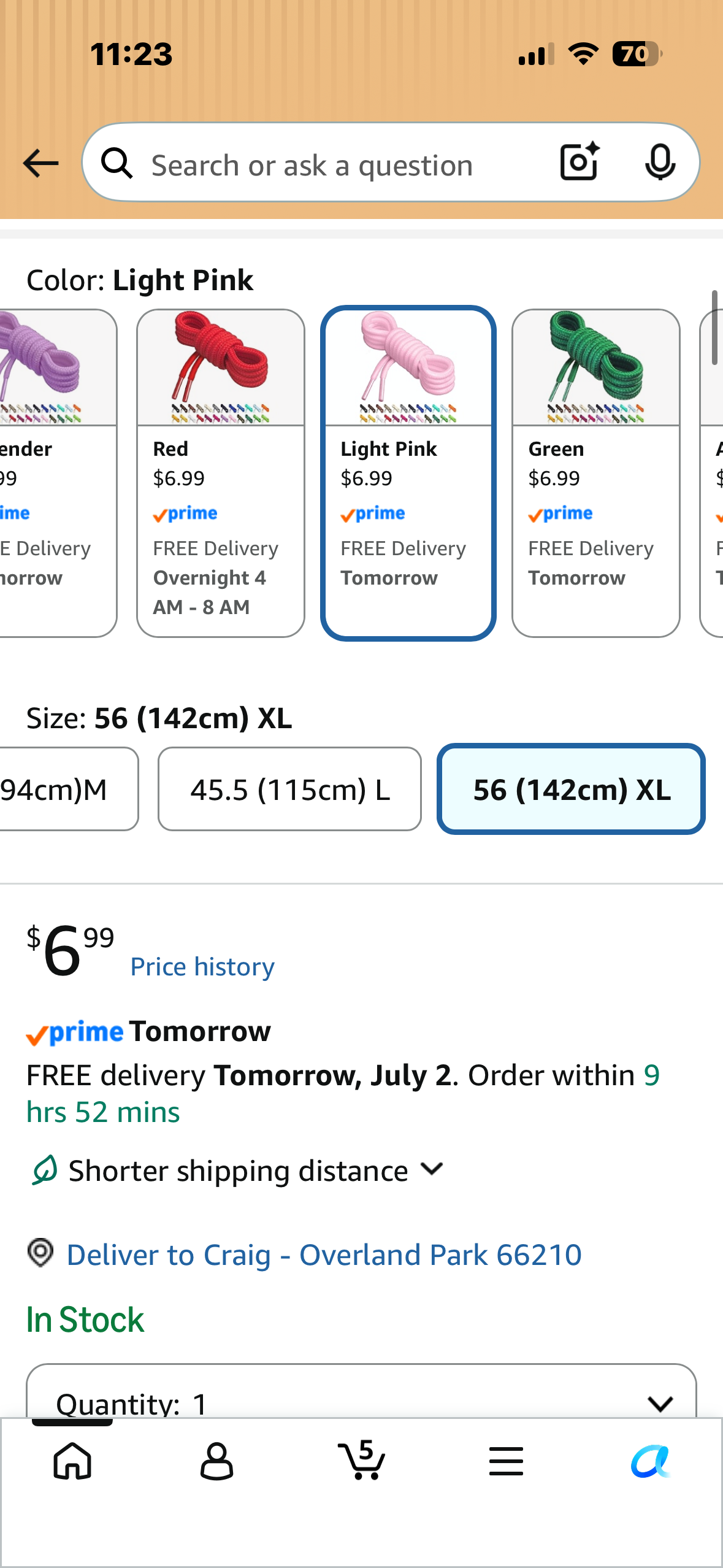Go to Home tab icon

[72, 1461]
